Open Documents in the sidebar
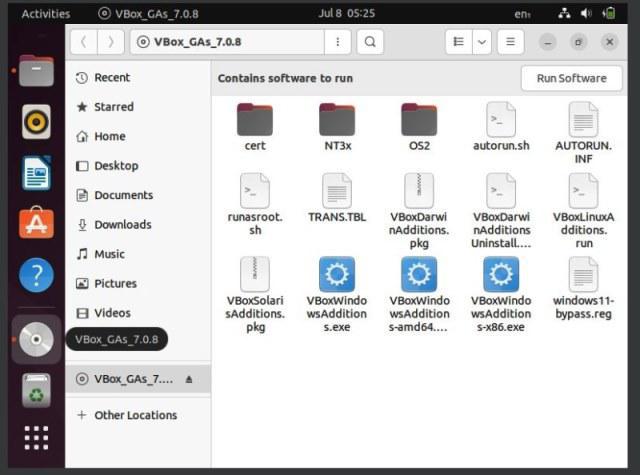This screenshot has height=475, width=640. click(138, 195)
